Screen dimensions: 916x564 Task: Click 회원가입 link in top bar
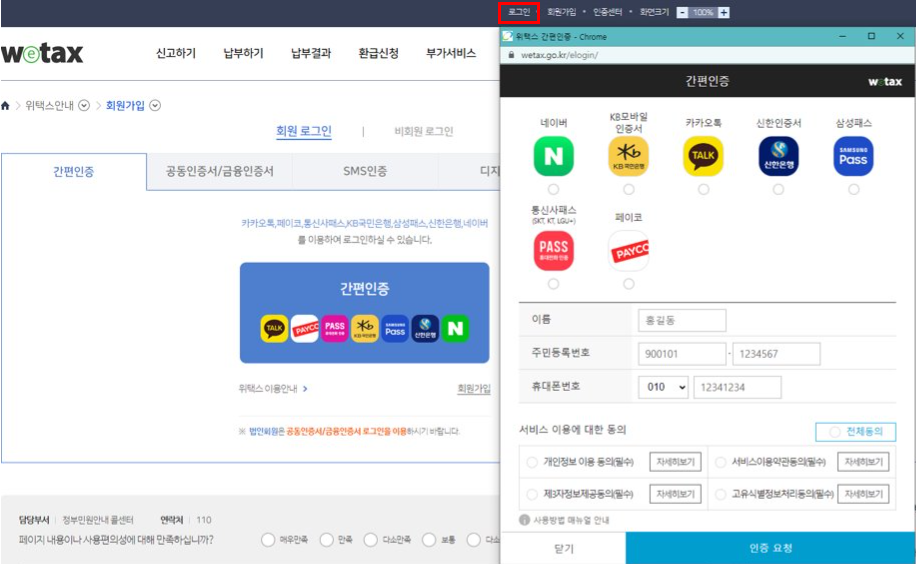pos(561,12)
